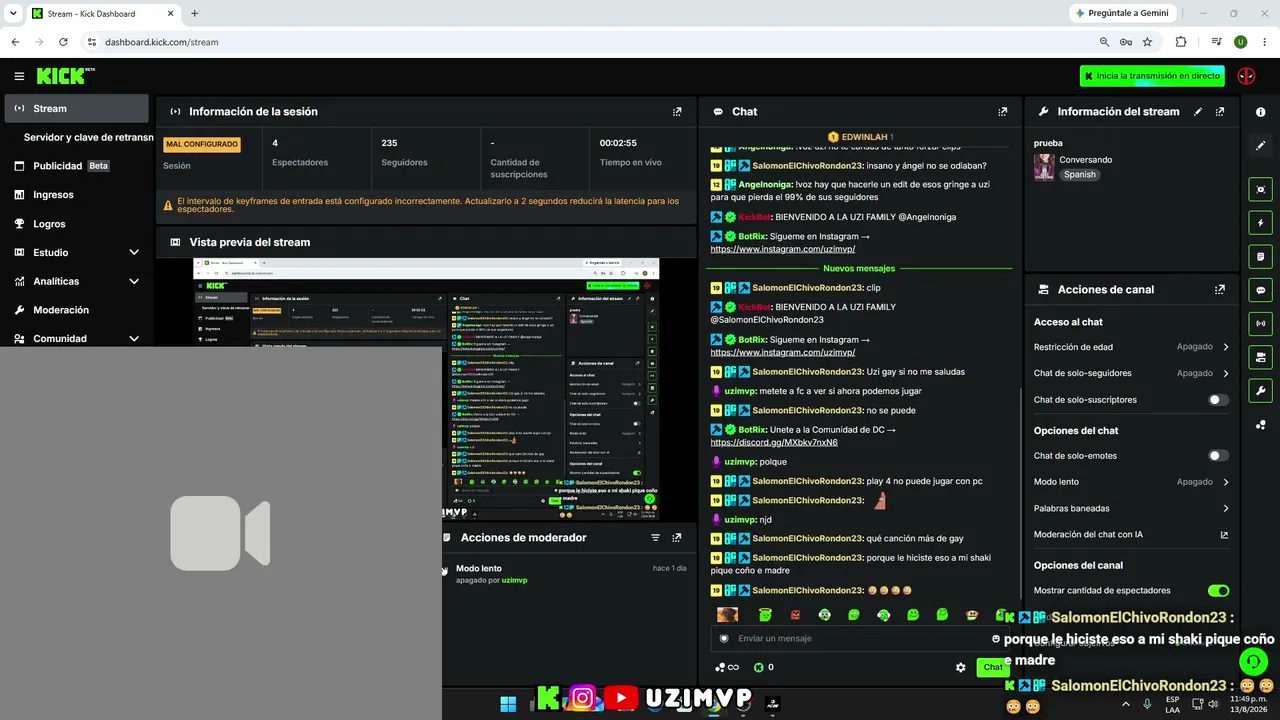Reload the dashboard page
1280x720 pixels.
63,42
